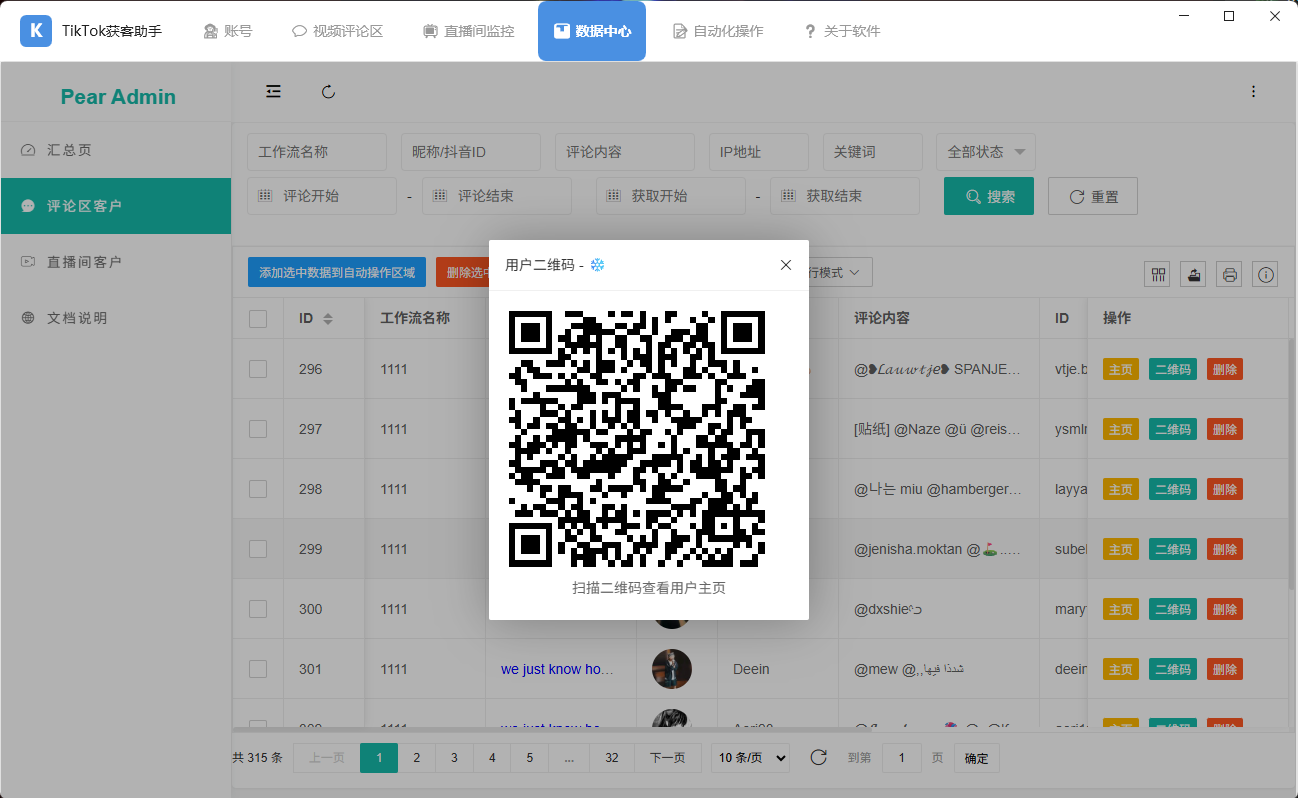
Task: Open the 自动化操作 tab
Action: (718, 31)
